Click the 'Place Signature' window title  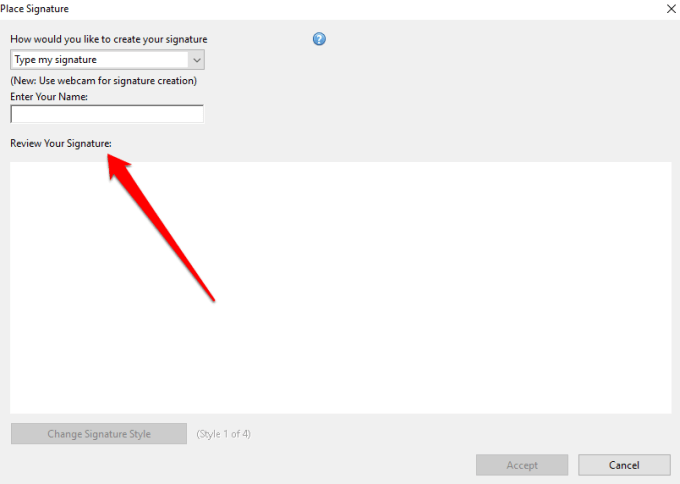(x=34, y=9)
